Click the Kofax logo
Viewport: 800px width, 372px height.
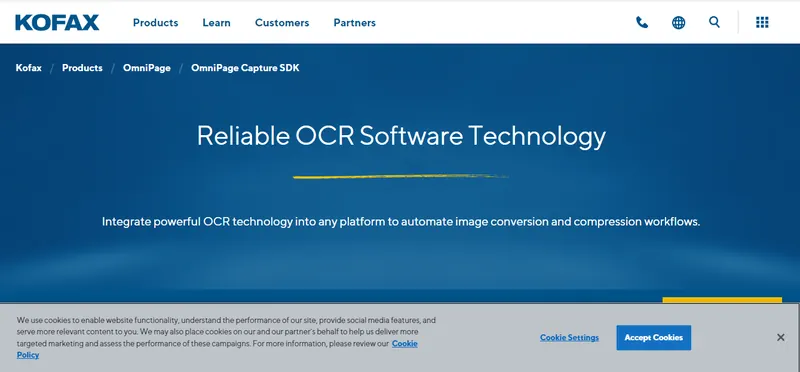click(57, 22)
